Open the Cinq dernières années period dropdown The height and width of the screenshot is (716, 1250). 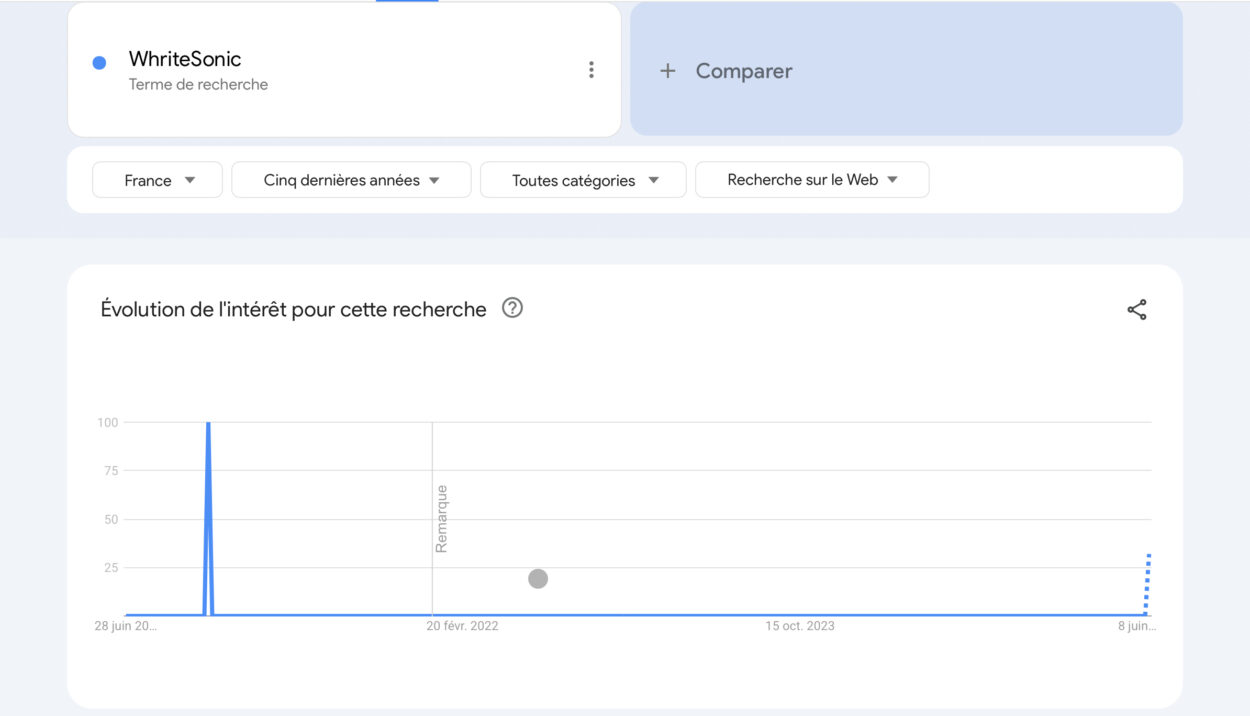[351, 180]
